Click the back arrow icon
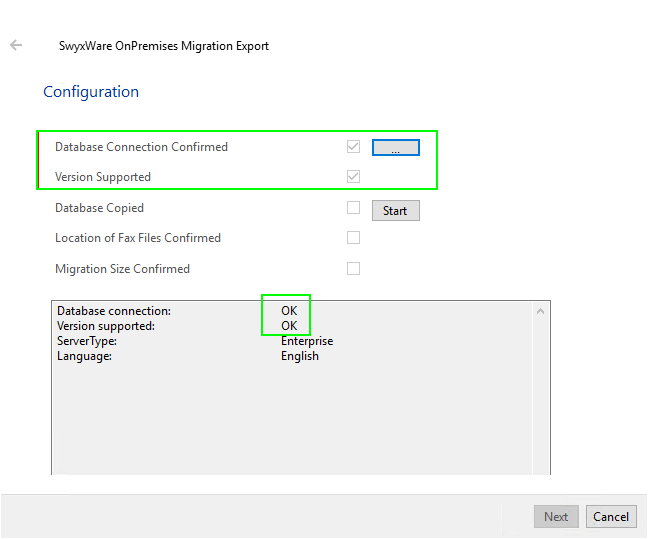648x539 pixels. 16,45
